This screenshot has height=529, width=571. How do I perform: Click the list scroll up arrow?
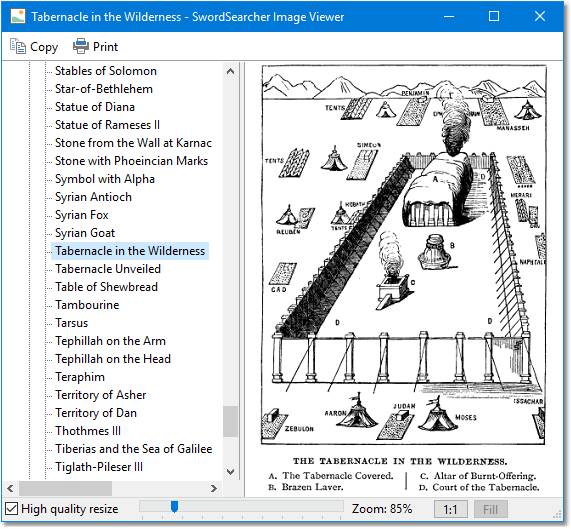tap(230, 71)
